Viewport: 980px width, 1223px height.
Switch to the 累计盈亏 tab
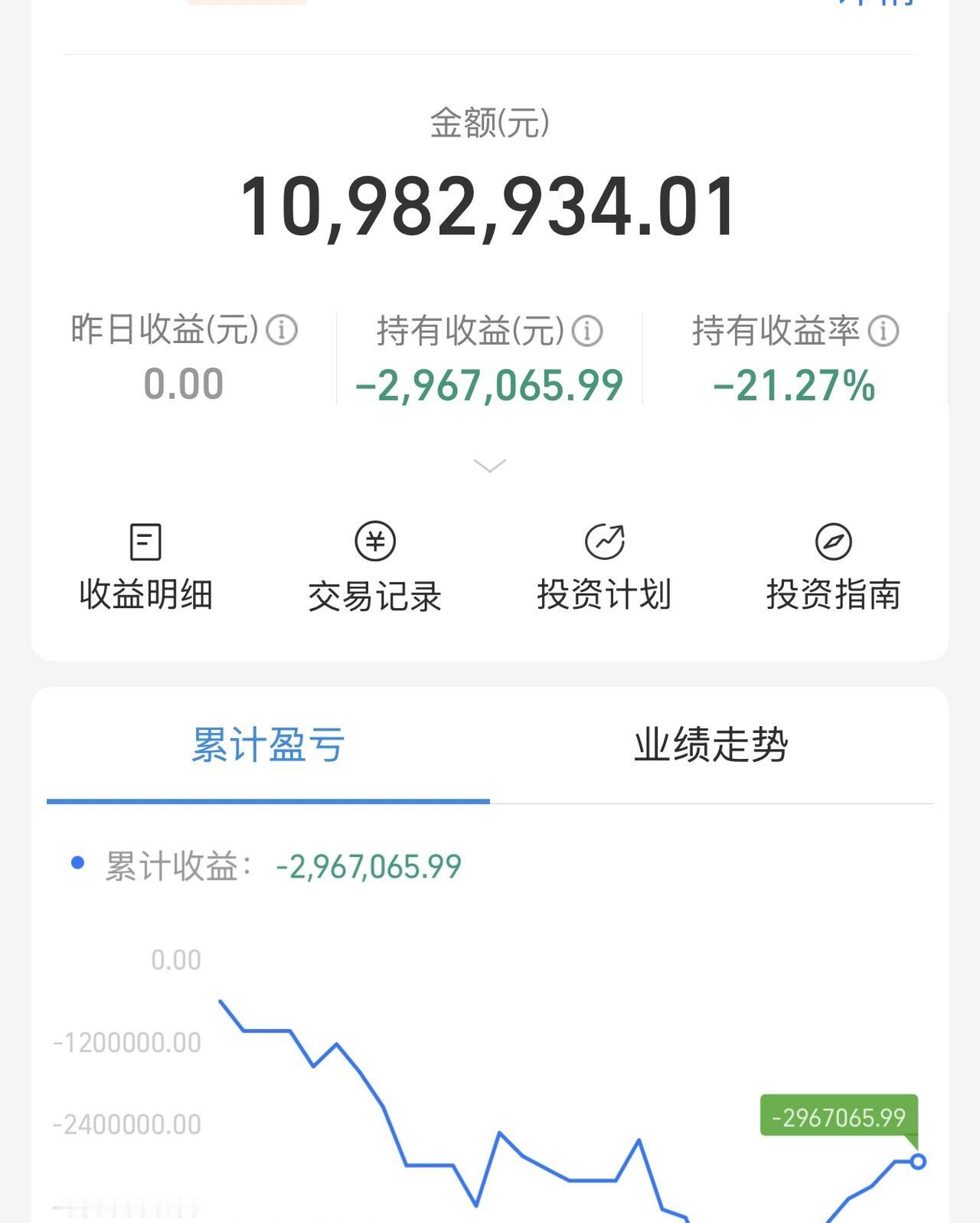[x=268, y=745]
